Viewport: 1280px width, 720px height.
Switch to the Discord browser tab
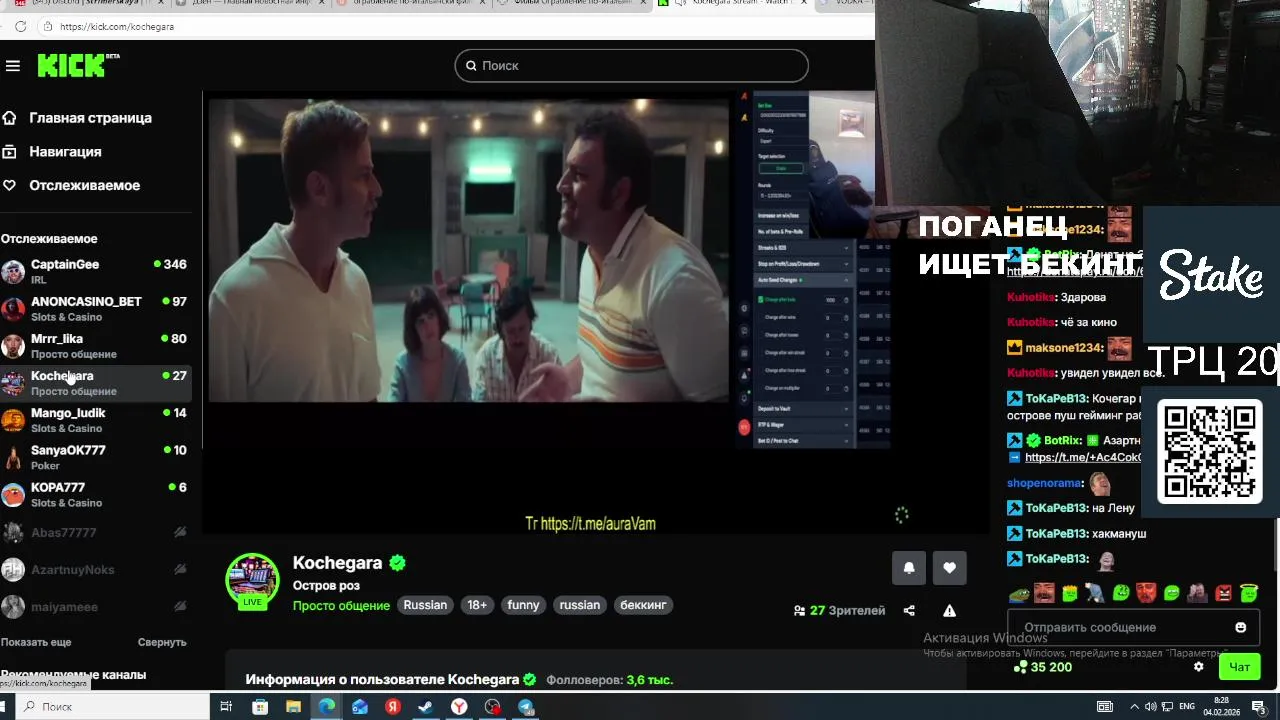pos(87,5)
